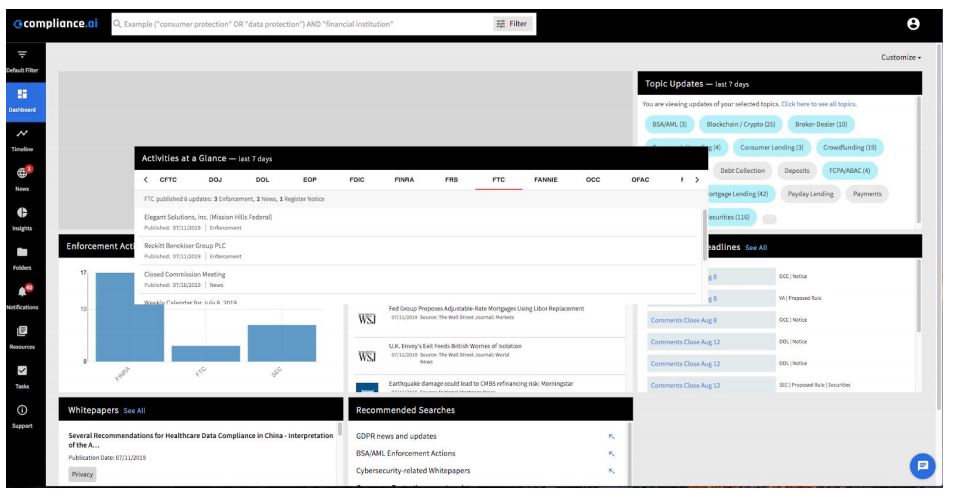Viewport: 954px width, 499px height.
Task: Open See All link for Whitepapers
Action: pyautogui.click(x=134, y=411)
